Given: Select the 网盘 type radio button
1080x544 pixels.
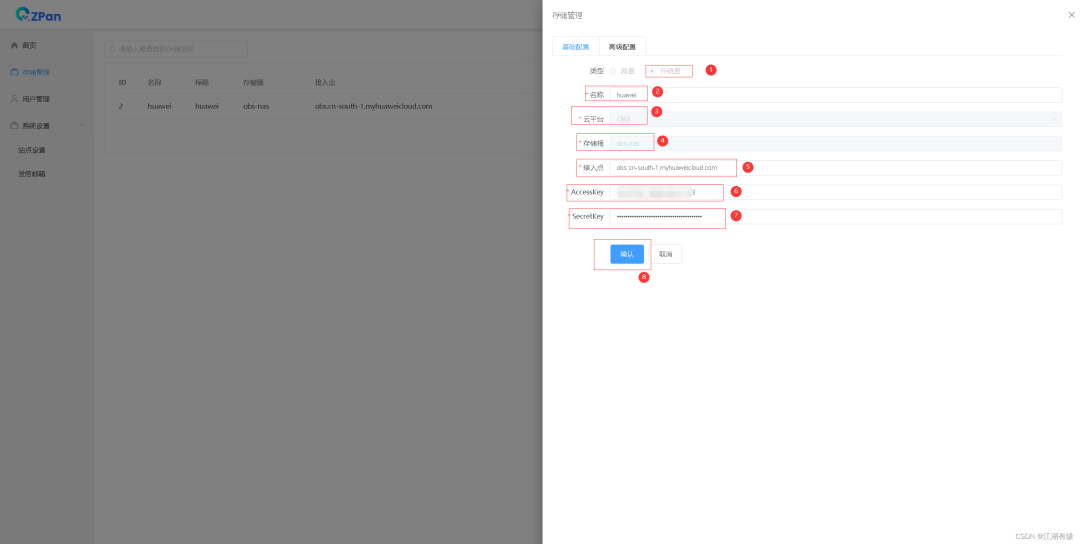Looking at the screenshot, I should coord(613,71).
